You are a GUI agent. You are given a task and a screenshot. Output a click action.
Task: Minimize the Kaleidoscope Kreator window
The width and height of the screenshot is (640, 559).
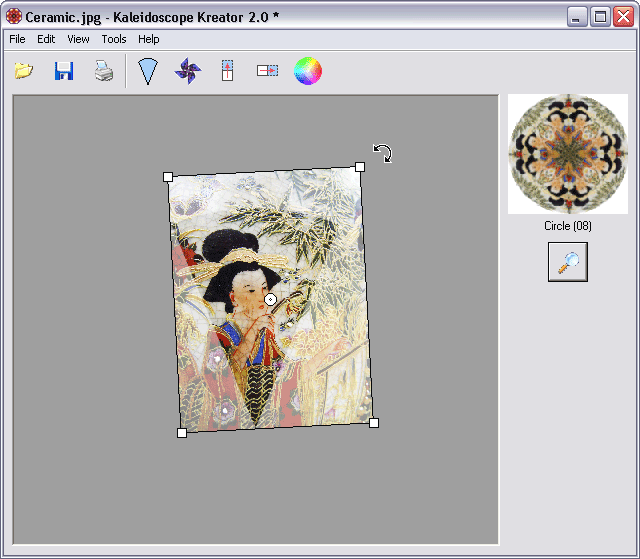tap(577, 17)
